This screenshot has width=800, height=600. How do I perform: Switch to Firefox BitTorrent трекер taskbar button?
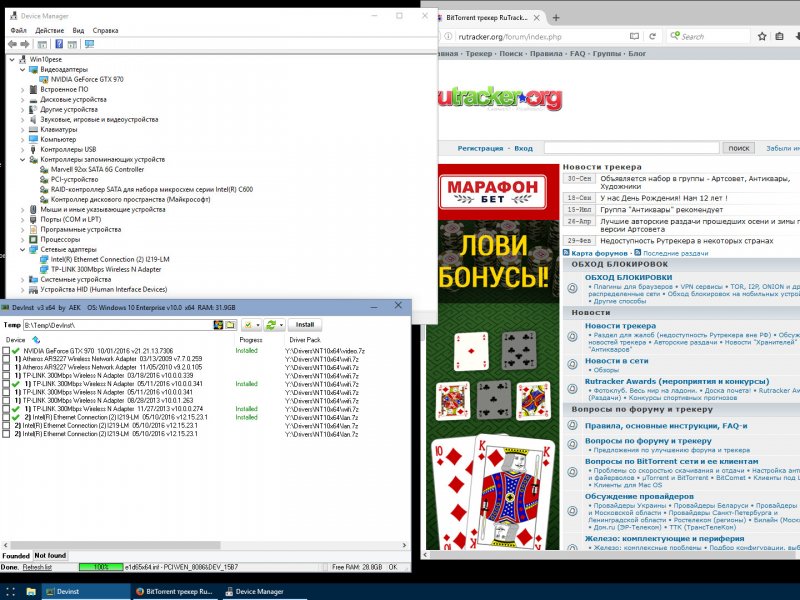[174, 591]
